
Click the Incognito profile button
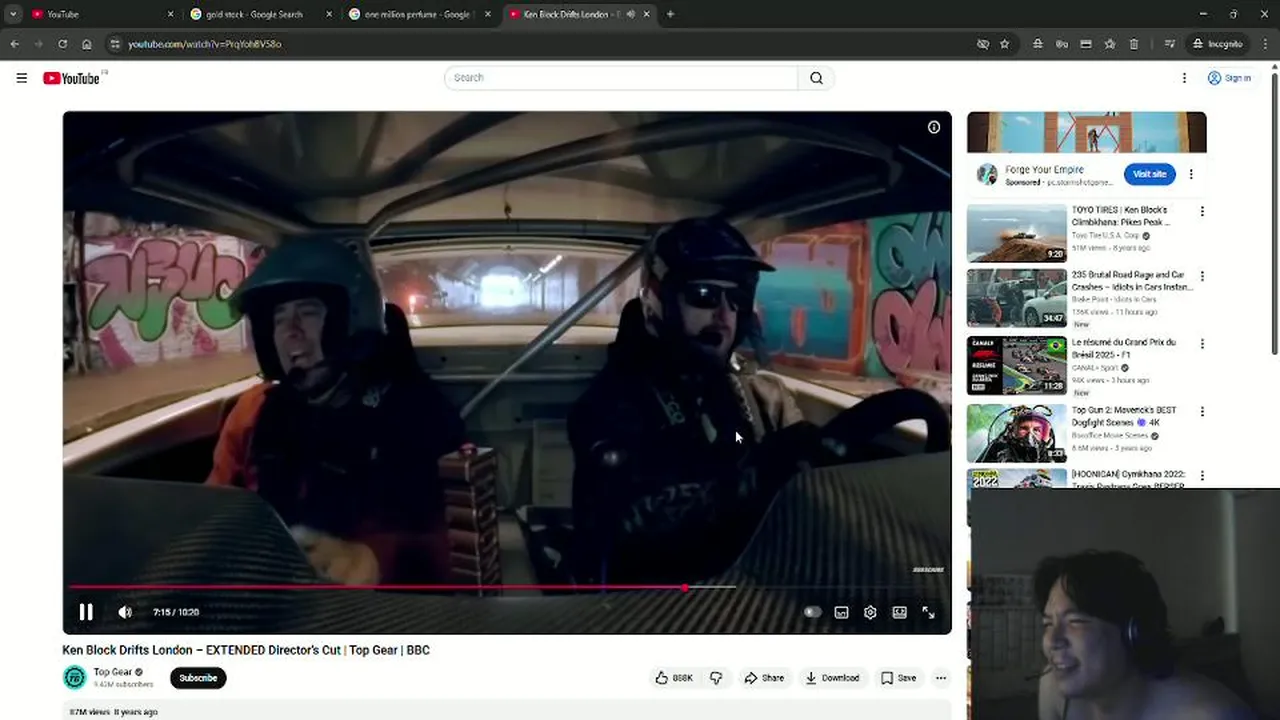click(x=1217, y=44)
